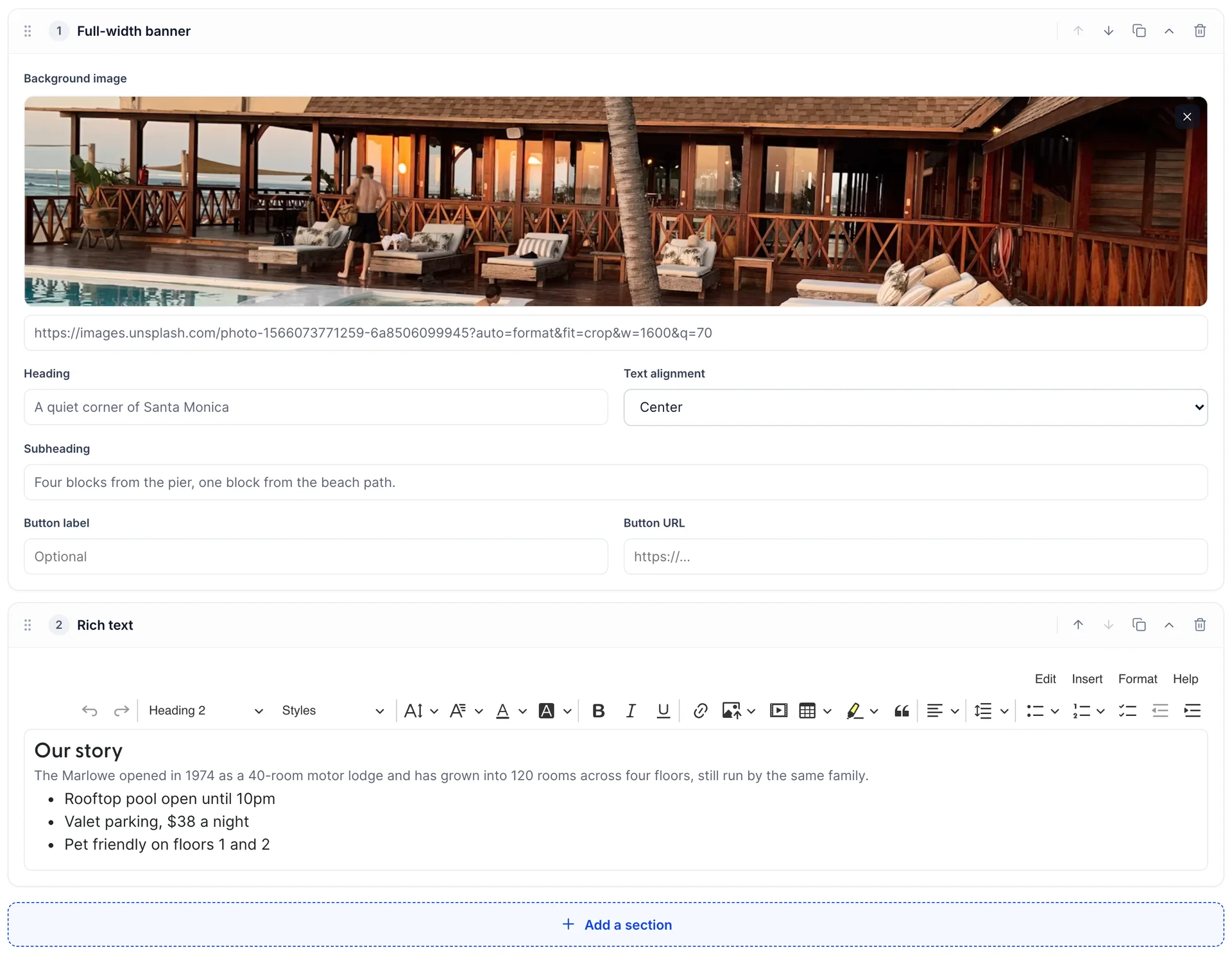
Task: Remove the background image
Action: (x=1187, y=117)
